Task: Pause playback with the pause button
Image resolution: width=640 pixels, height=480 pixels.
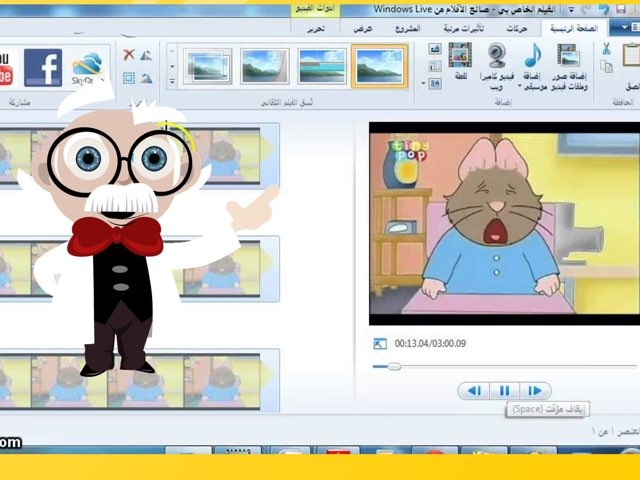Action: click(504, 391)
